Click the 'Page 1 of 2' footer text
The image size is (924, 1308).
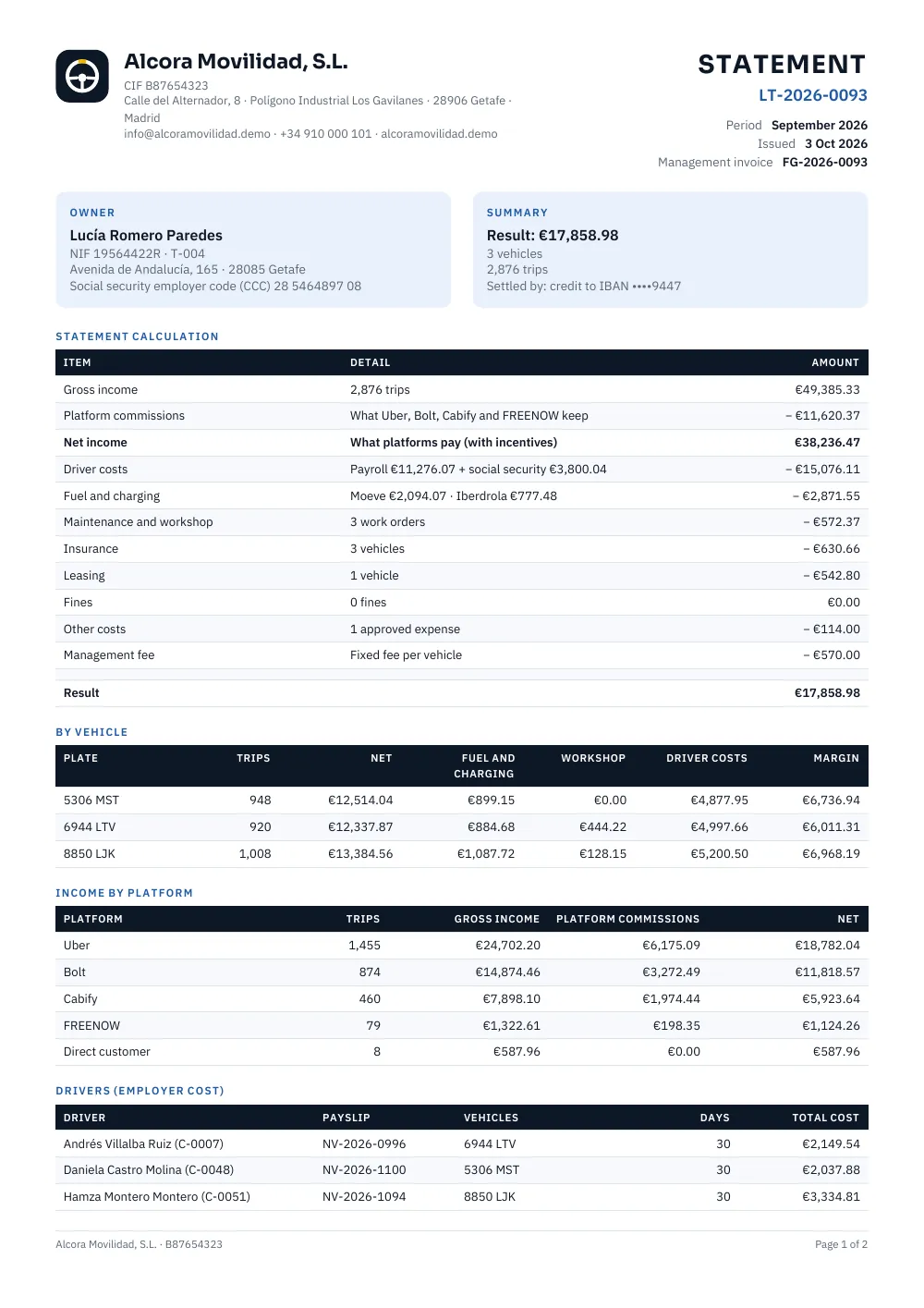[842, 1245]
